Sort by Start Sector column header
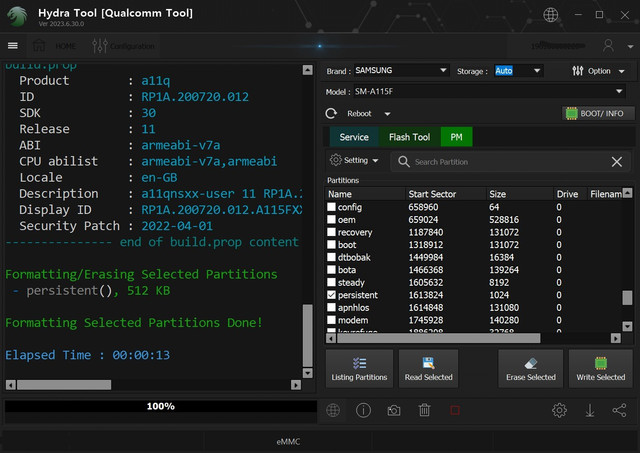 (x=446, y=194)
